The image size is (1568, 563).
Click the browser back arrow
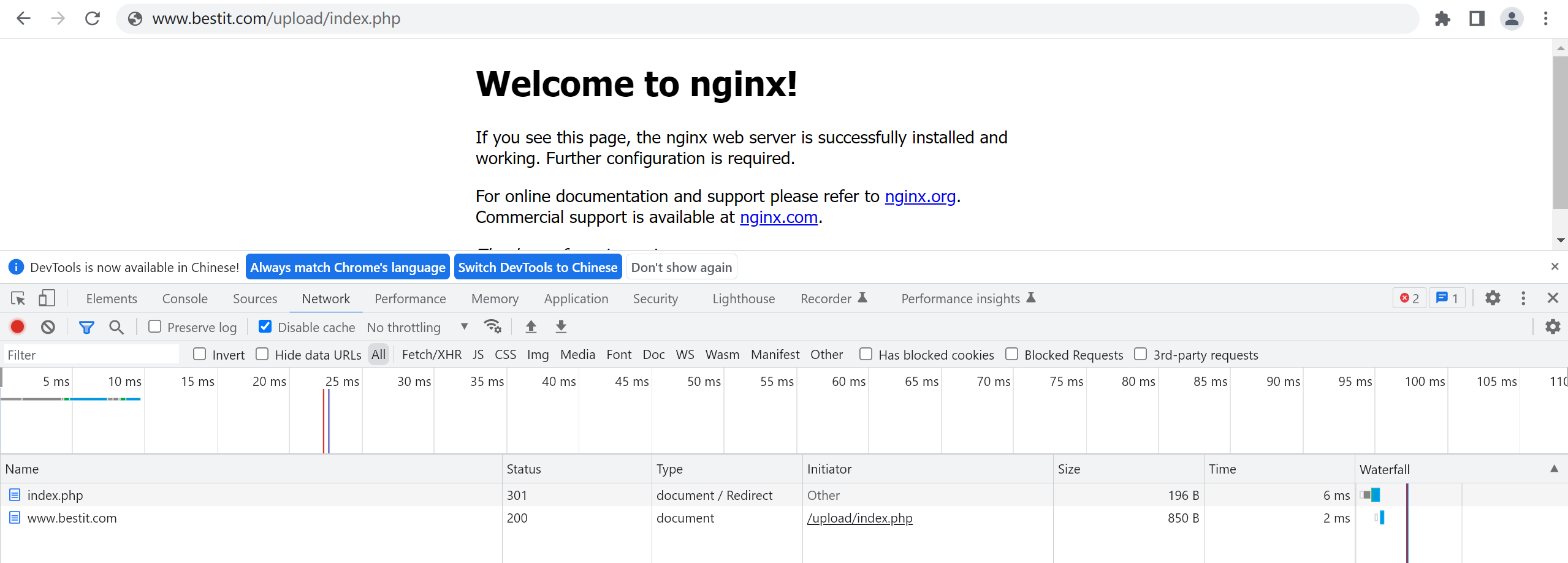pyautogui.click(x=23, y=18)
